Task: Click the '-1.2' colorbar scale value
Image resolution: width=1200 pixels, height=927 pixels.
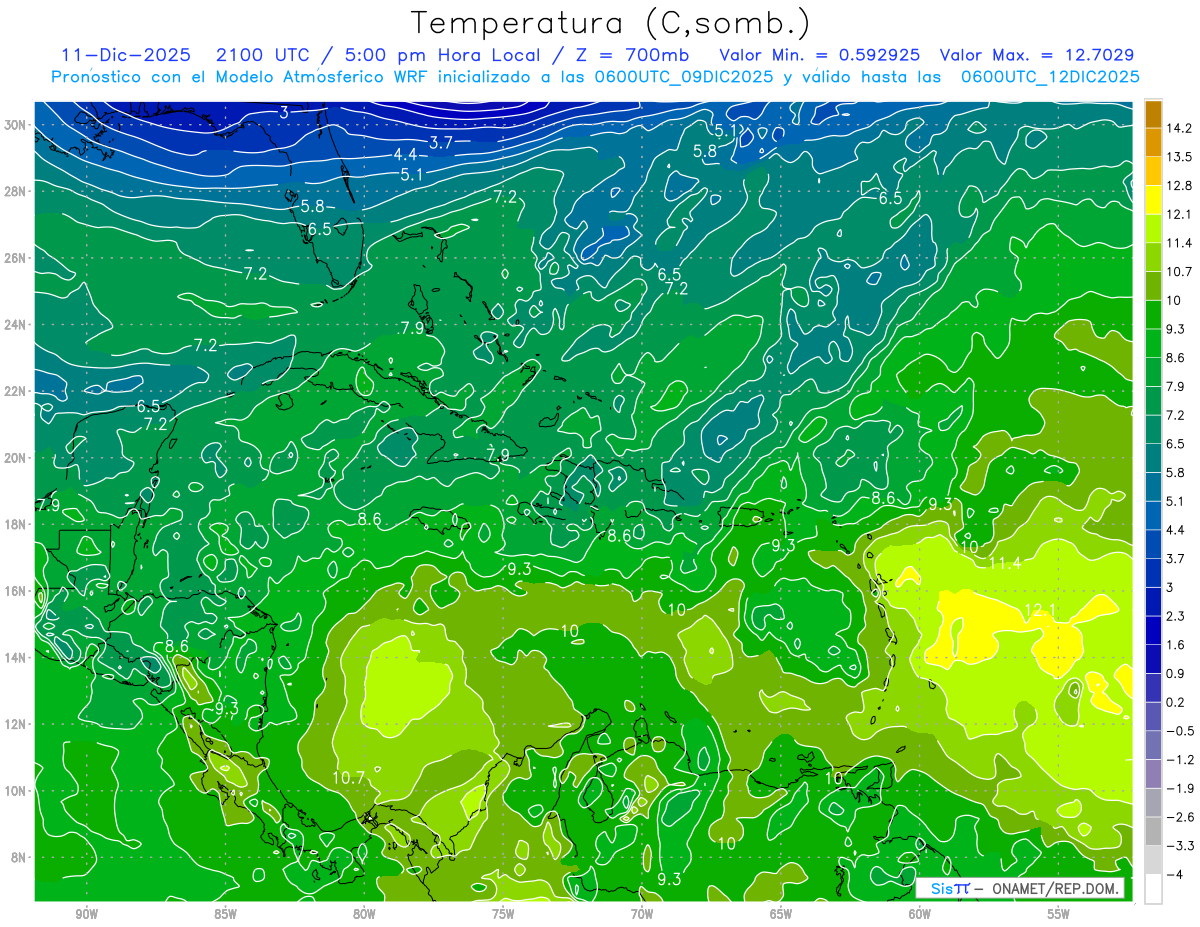Action: 1181,760
